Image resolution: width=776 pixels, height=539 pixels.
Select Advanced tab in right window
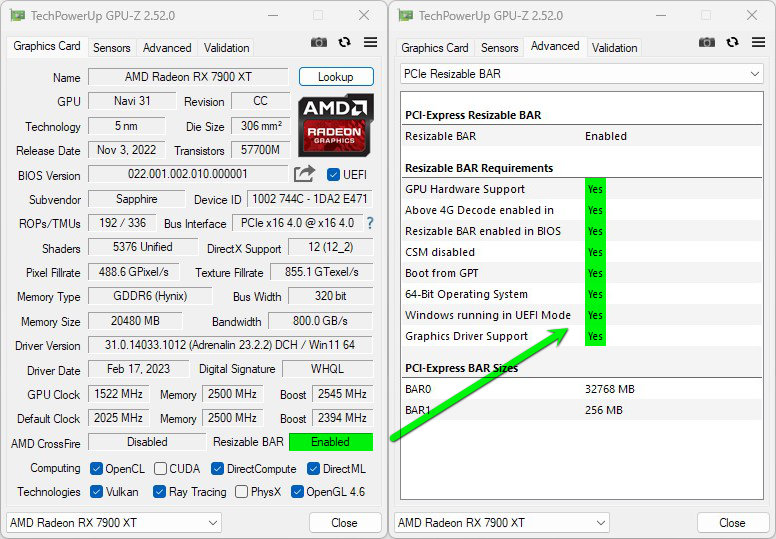[555, 46]
